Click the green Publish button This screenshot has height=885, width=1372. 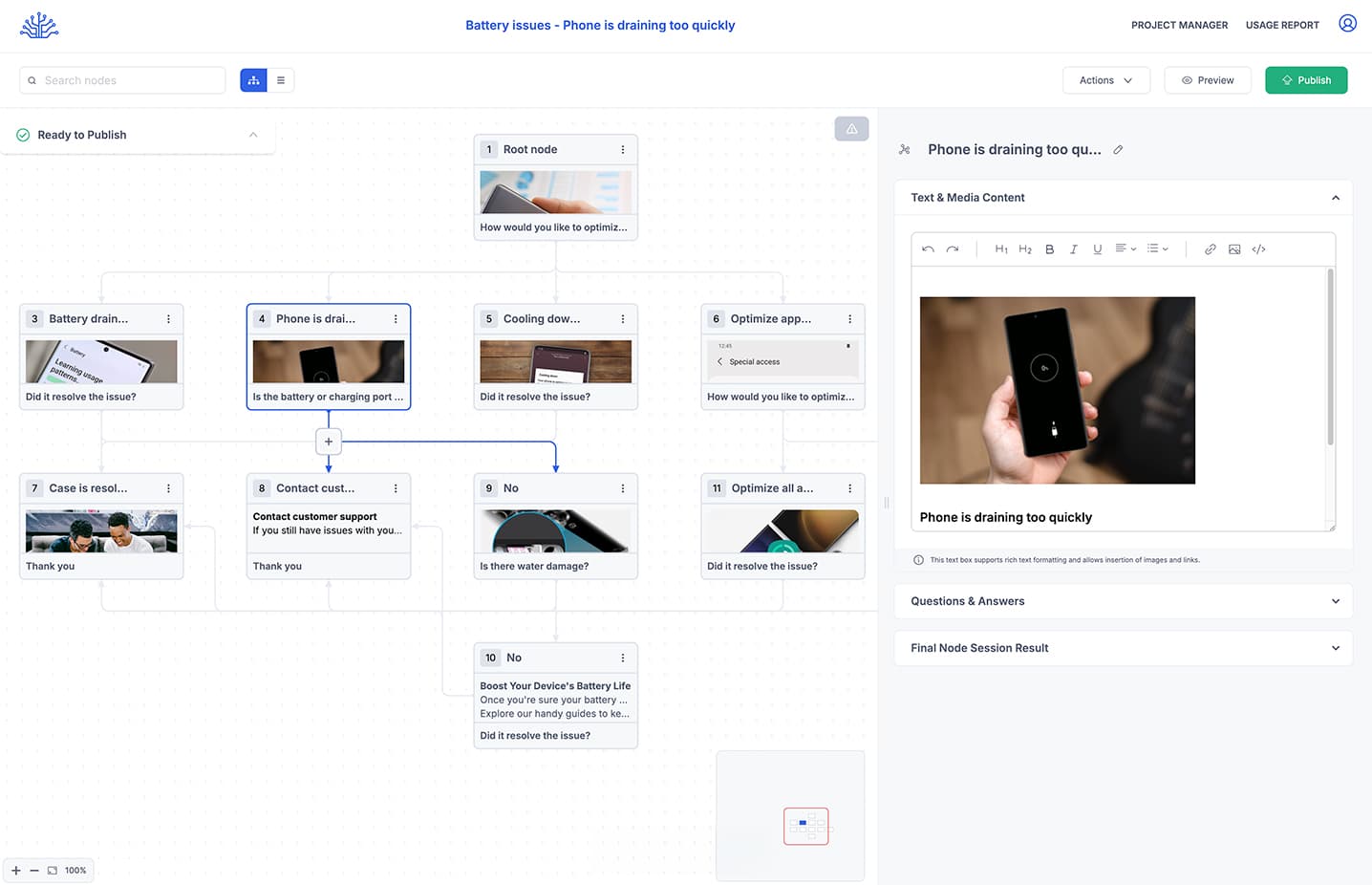coord(1306,80)
